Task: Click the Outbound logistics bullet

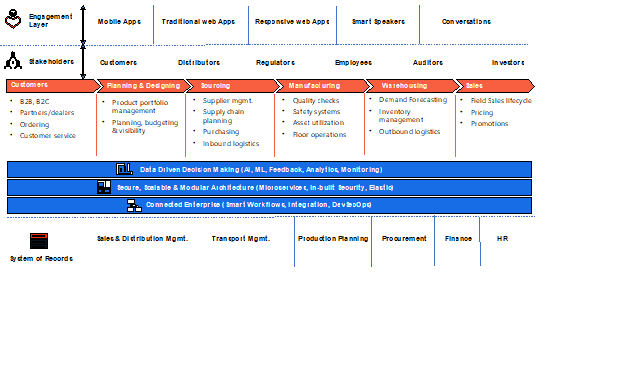Action: pos(409,132)
